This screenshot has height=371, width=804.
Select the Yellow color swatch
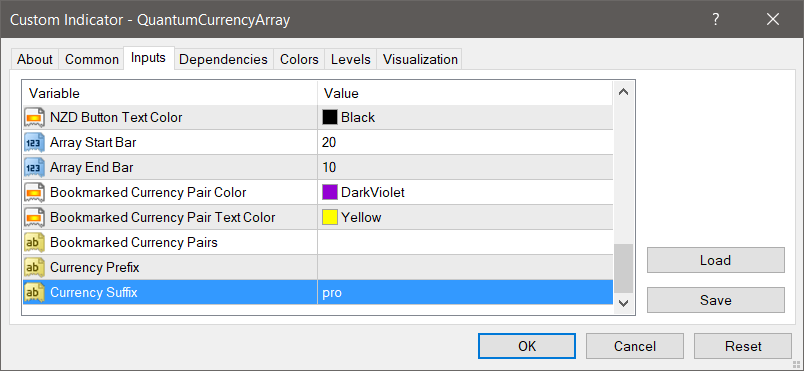click(x=330, y=217)
